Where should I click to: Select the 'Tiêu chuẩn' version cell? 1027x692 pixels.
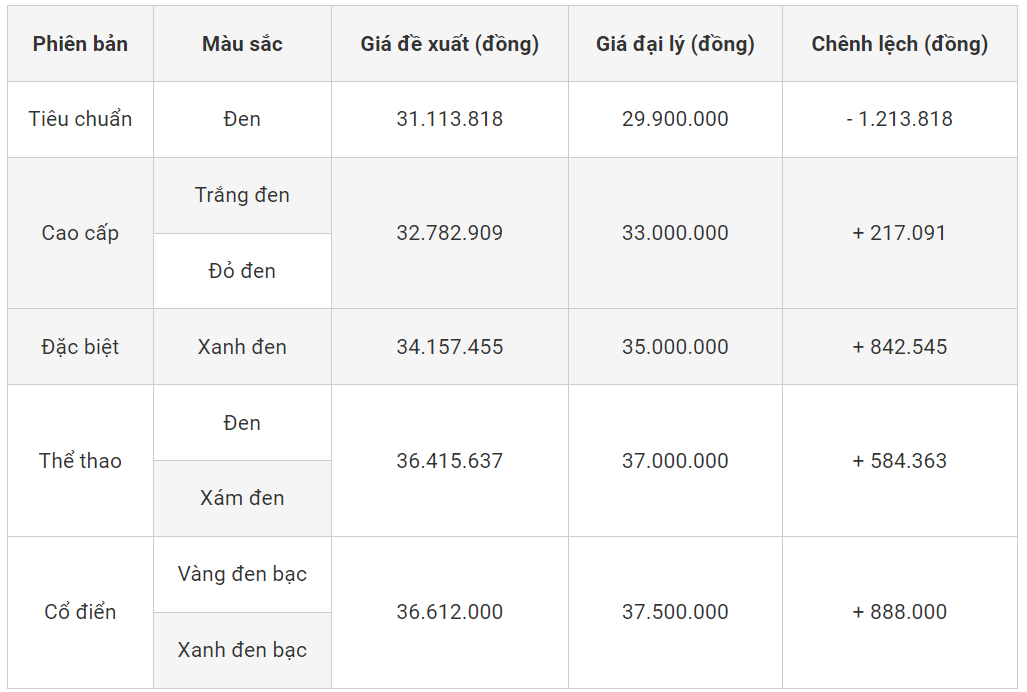(x=80, y=119)
